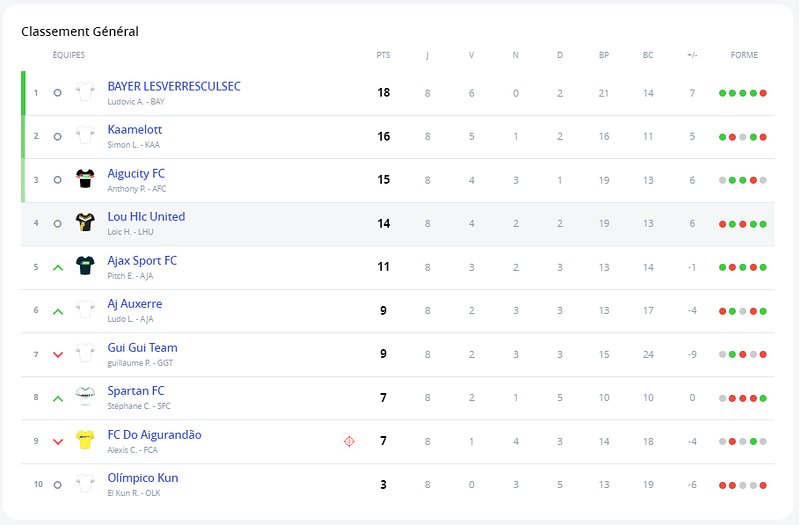The width and height of the screenshot is (800, 525).
Task: Open the Olímpico Kun team link
Action: [143, 478]
